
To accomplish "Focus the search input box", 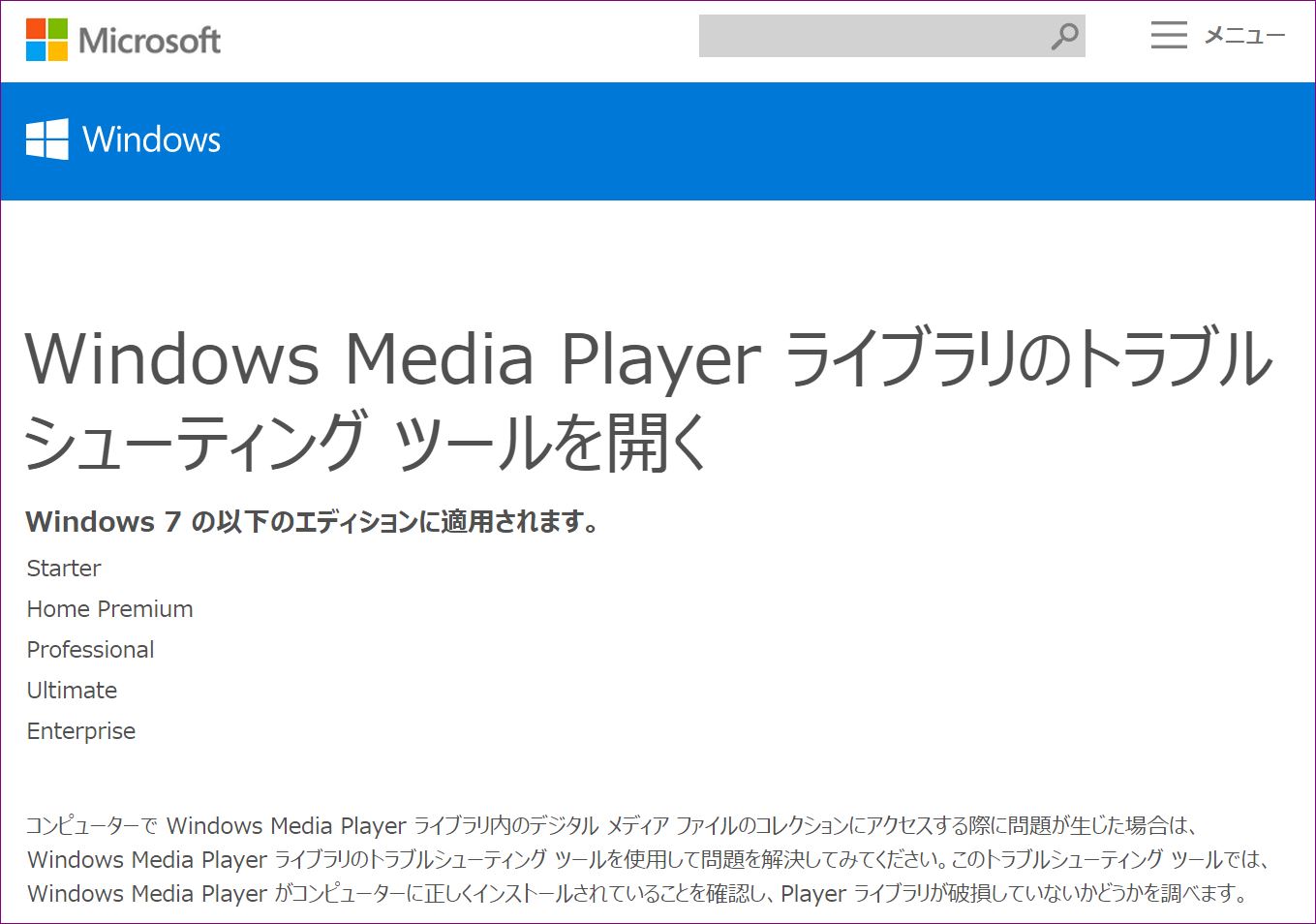I will 872,37.
